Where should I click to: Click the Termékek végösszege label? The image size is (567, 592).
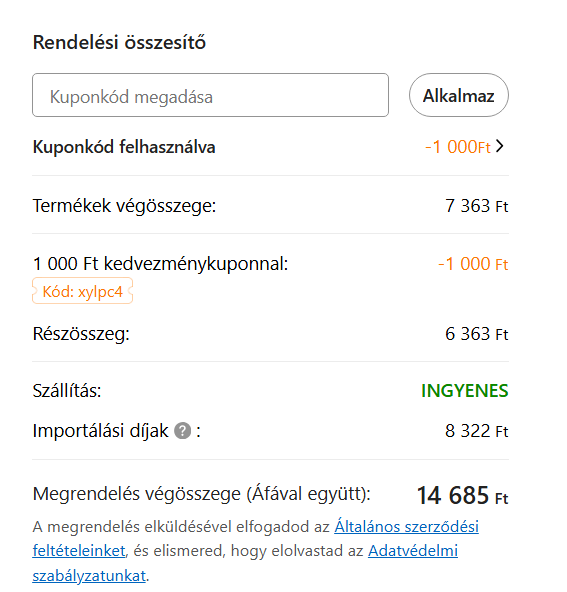click(x=124, y=206)
